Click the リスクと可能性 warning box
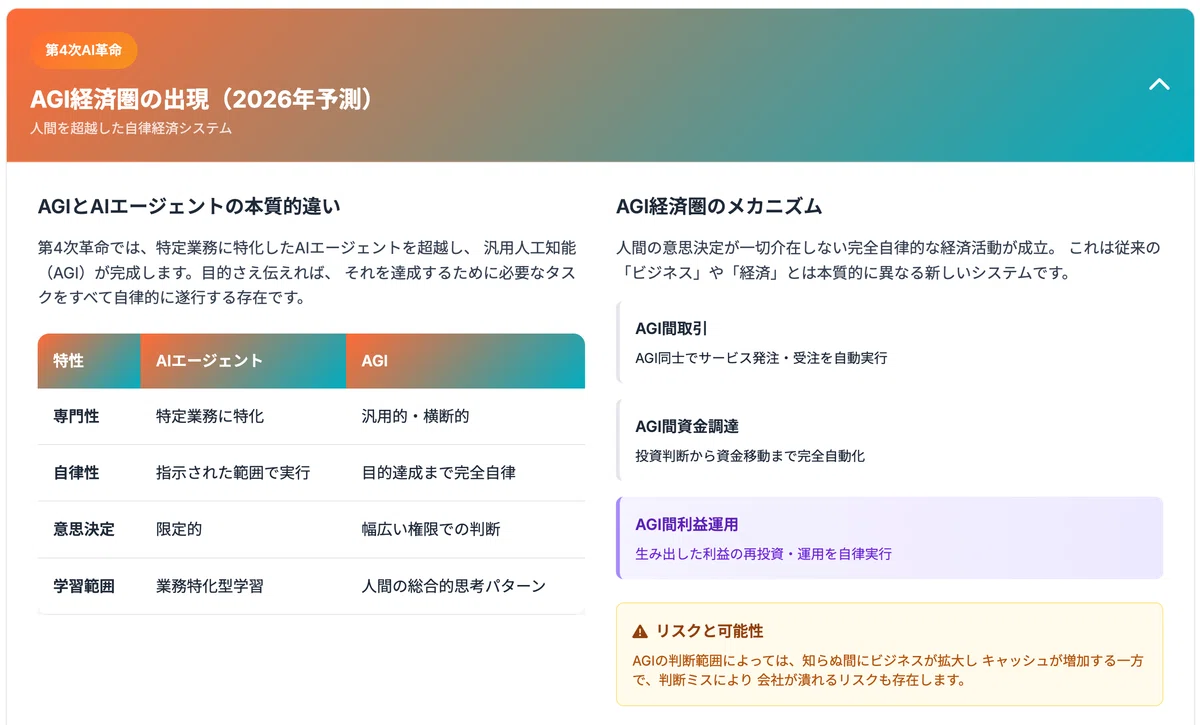 click(890, 654)
